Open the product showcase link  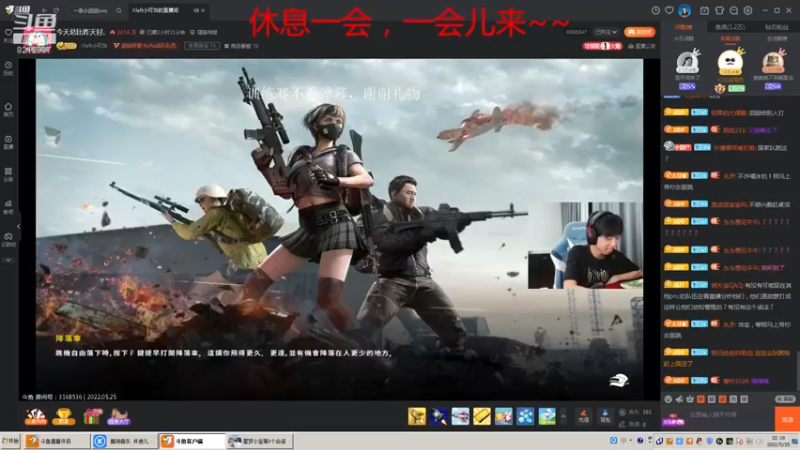(242, 46)
